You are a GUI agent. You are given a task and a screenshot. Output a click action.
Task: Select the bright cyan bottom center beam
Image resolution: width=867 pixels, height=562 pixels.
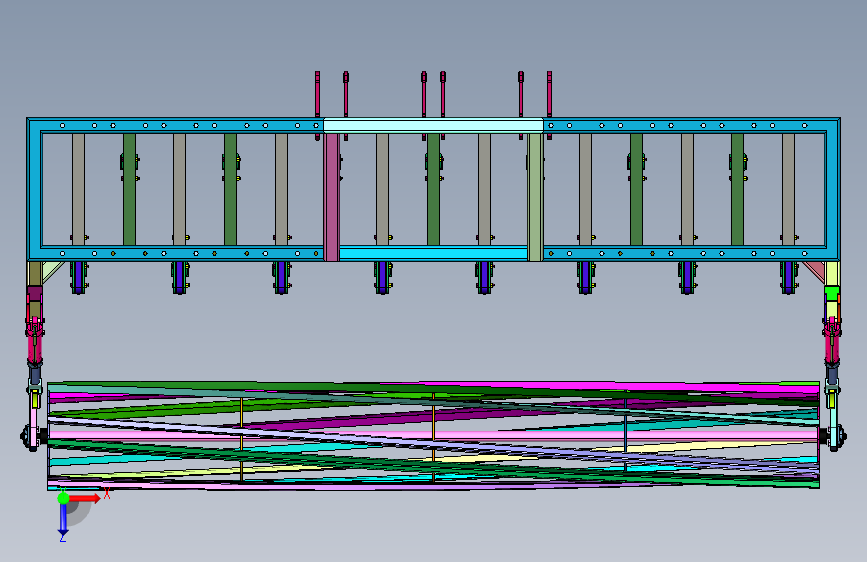coord(433,253)
